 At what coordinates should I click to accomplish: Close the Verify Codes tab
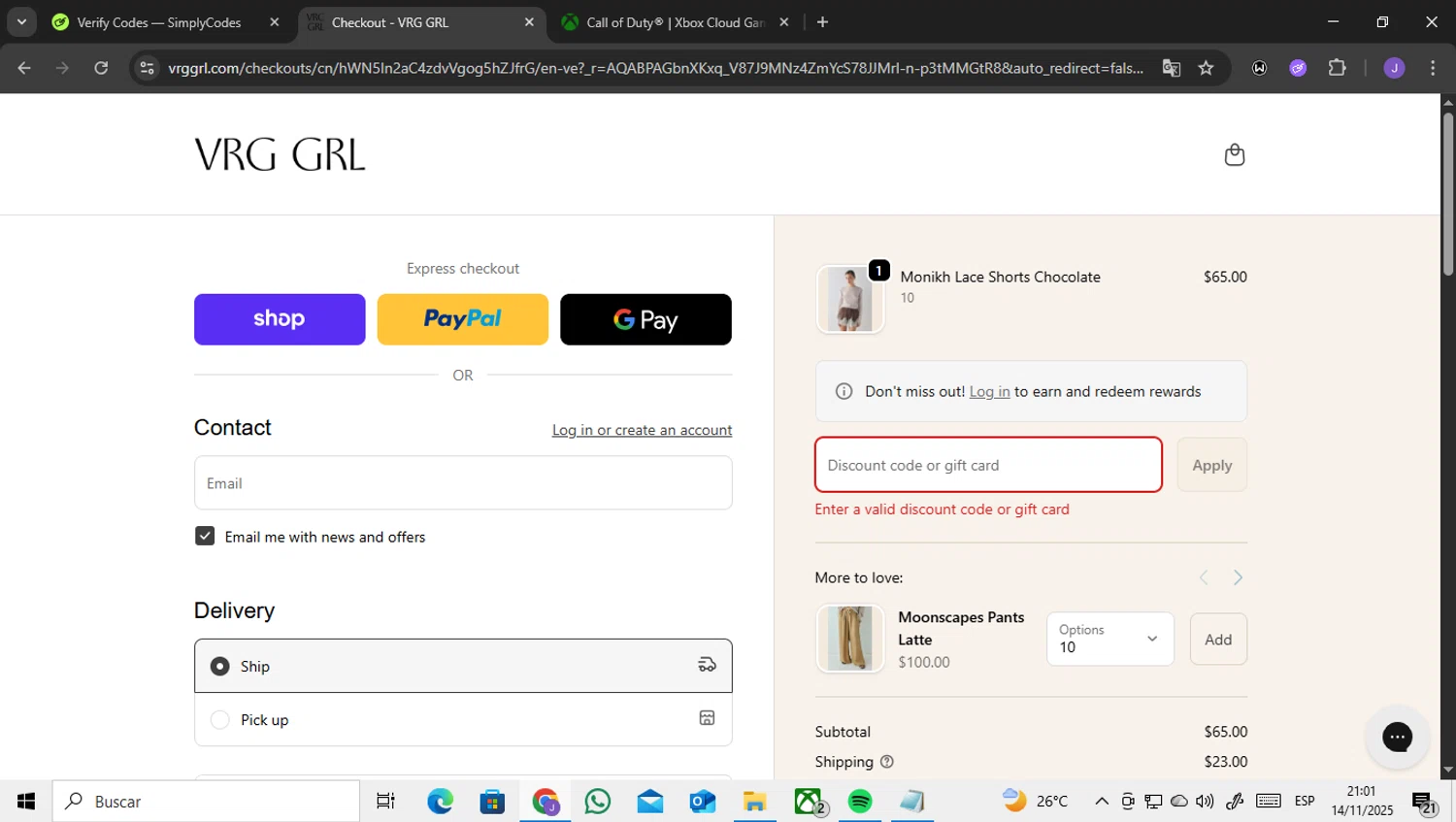pyautogui.click(x=275, y=22)
